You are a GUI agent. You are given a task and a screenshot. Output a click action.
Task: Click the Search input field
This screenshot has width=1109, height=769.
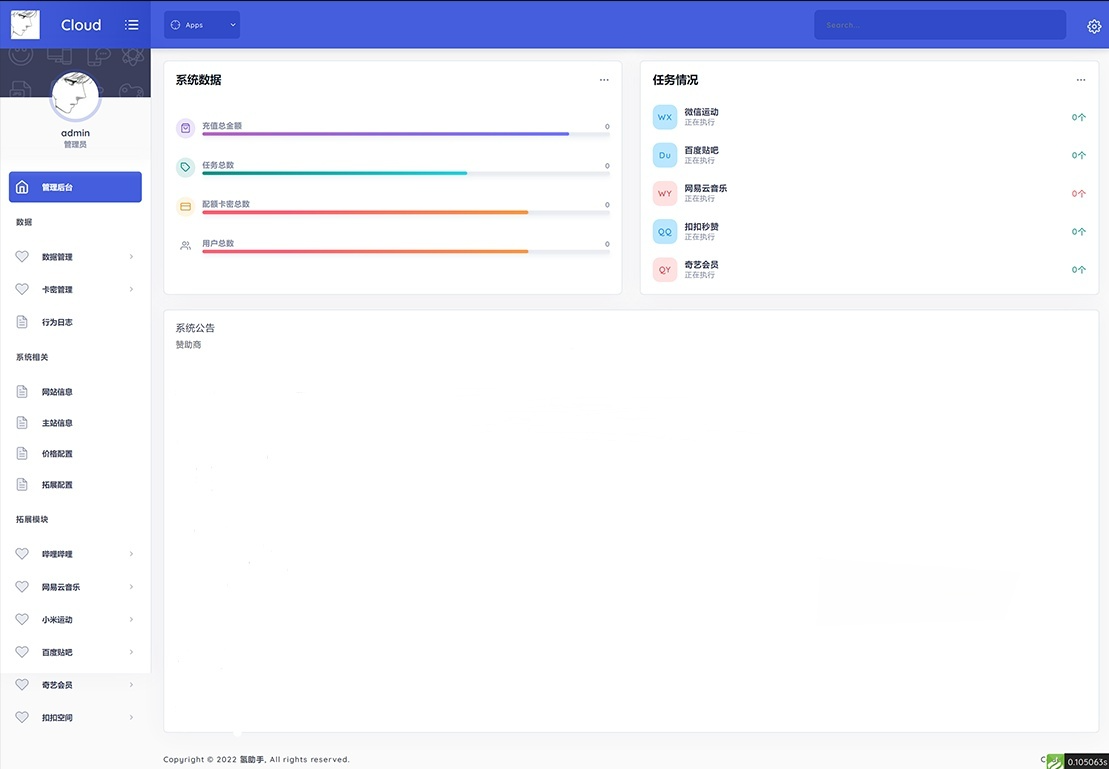(x=939, y=25)
